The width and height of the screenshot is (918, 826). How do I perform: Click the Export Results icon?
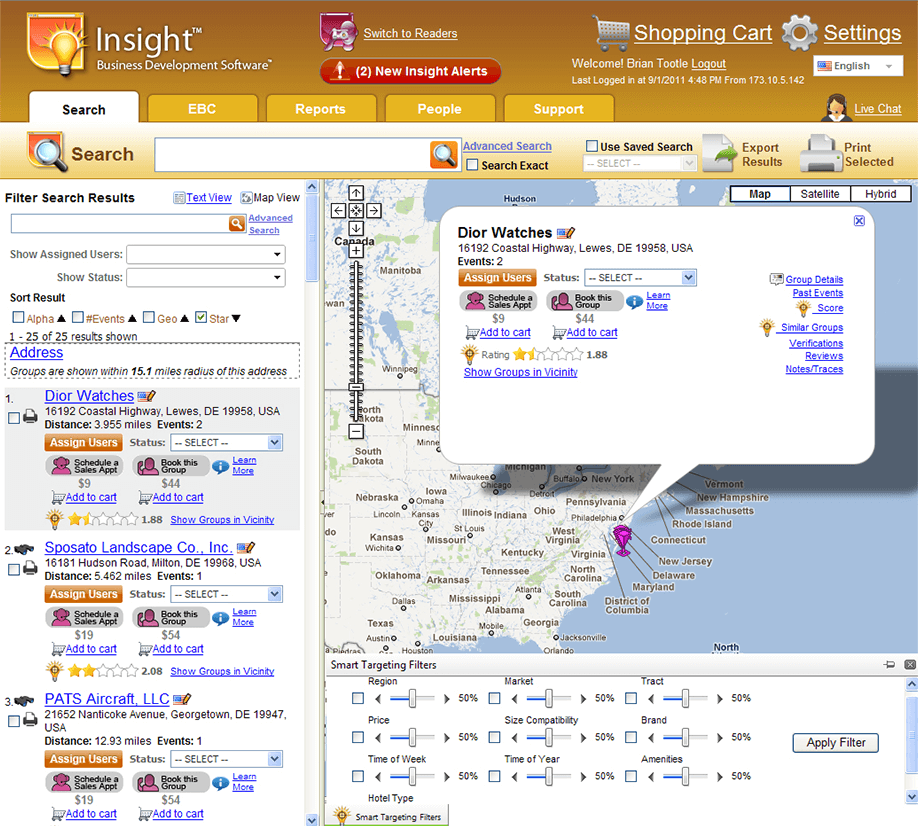click(x=719, y=153)
